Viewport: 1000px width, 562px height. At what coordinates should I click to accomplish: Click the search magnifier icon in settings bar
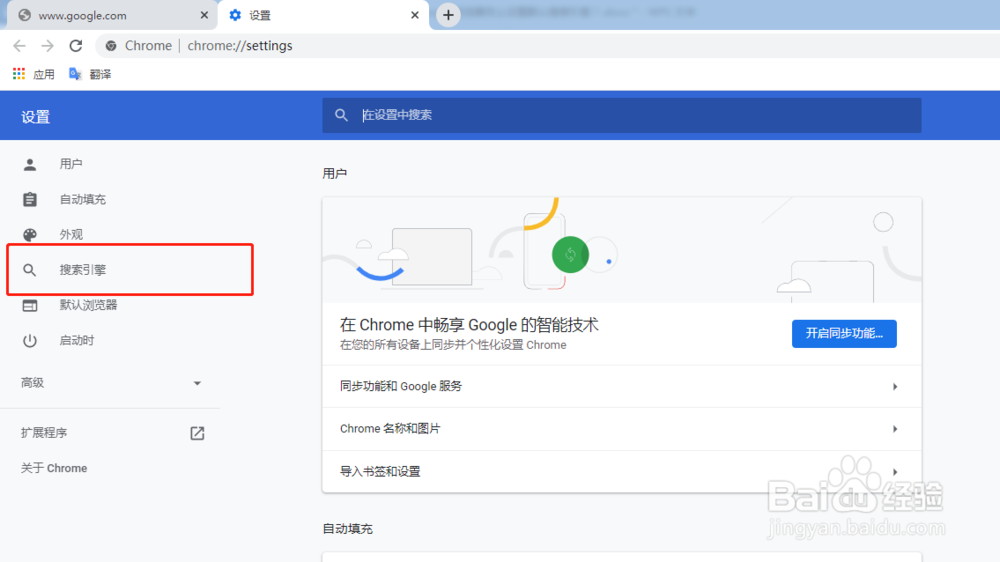(341, 115)
